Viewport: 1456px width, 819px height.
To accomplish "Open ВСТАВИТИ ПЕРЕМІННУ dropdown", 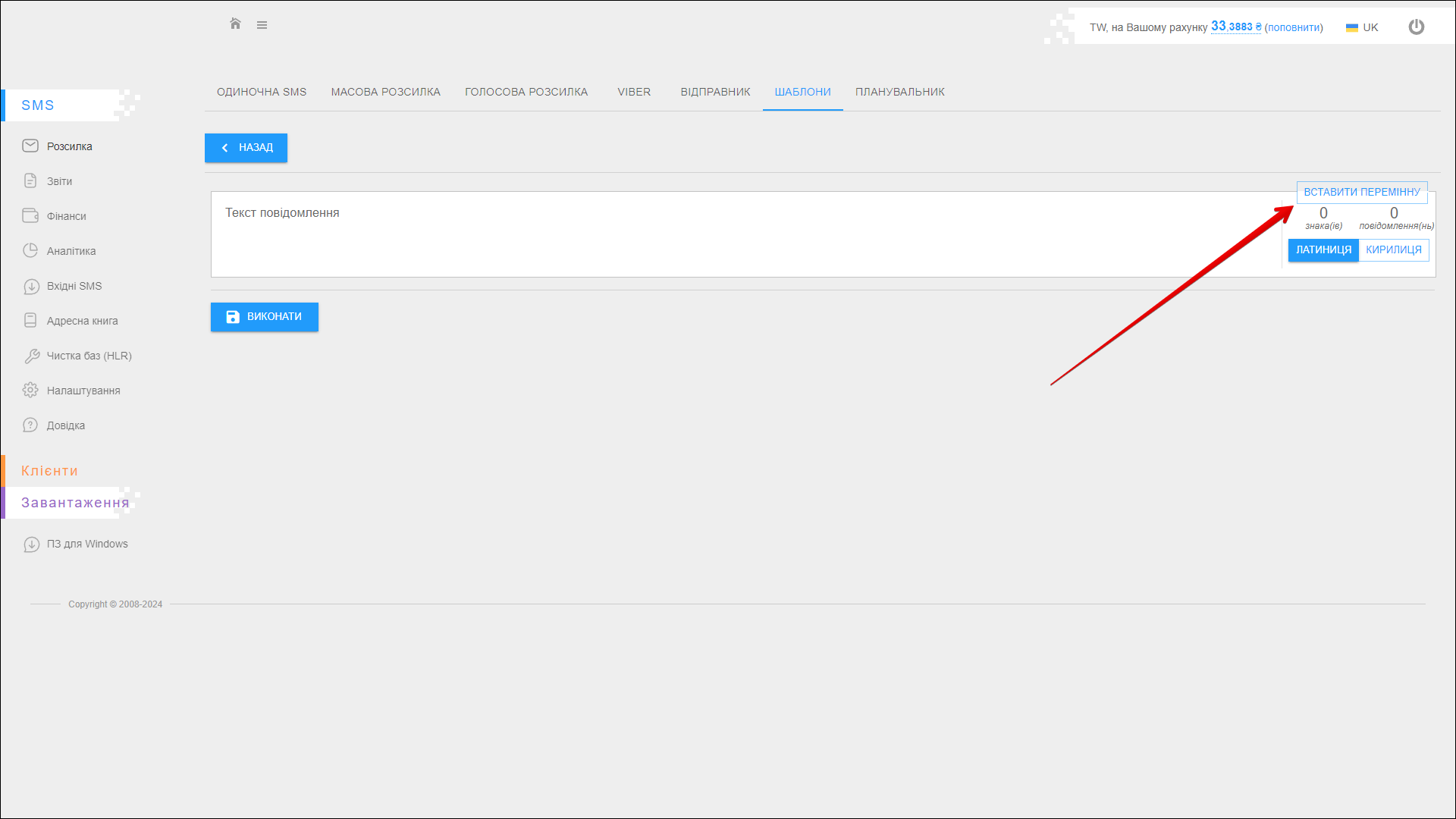I will click(1361, 193).
